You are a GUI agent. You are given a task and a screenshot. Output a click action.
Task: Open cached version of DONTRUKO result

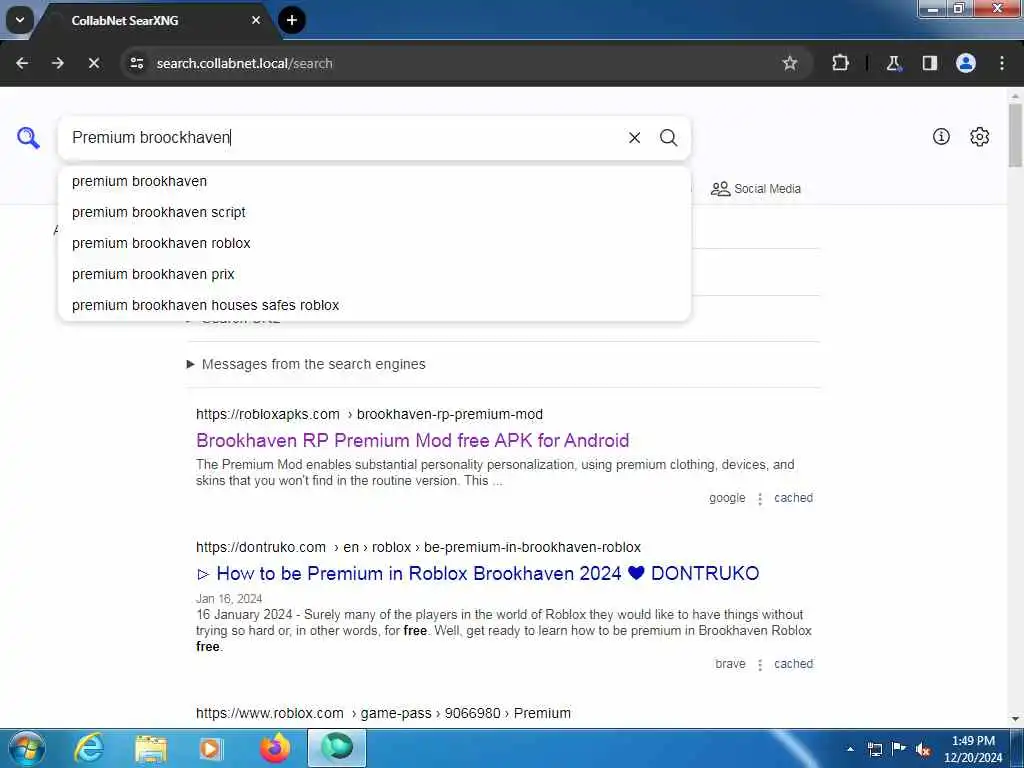click(793, 664)
